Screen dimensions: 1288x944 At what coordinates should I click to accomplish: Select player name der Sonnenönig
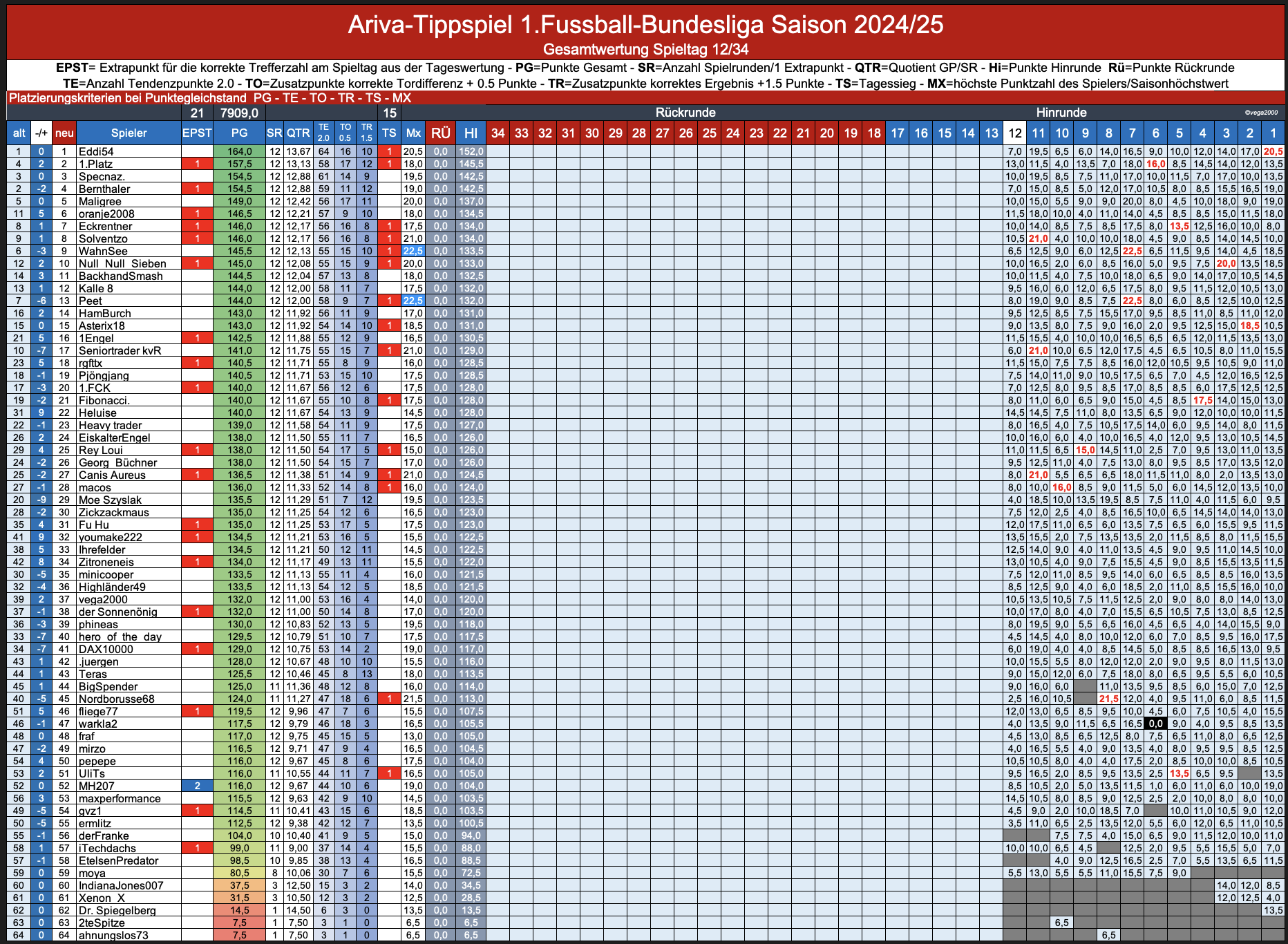pyautogui.click(x=118, y=612)
